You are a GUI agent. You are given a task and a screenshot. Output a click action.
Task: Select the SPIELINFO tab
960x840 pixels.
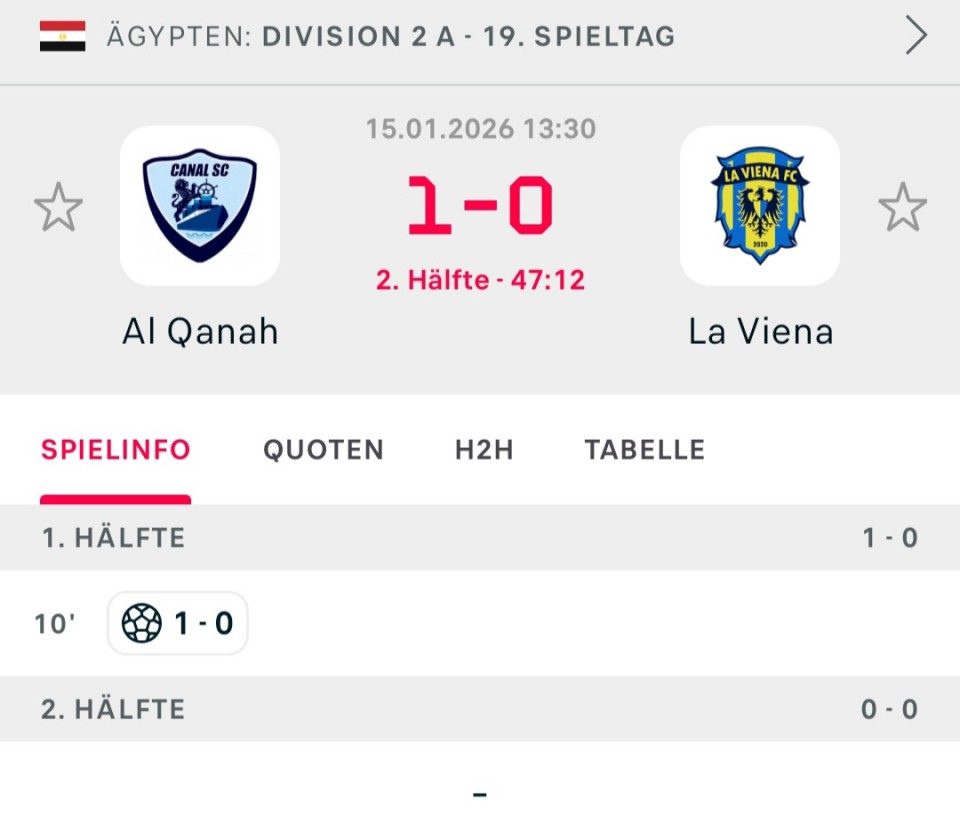pyautogui.click(x=115, y=450)
